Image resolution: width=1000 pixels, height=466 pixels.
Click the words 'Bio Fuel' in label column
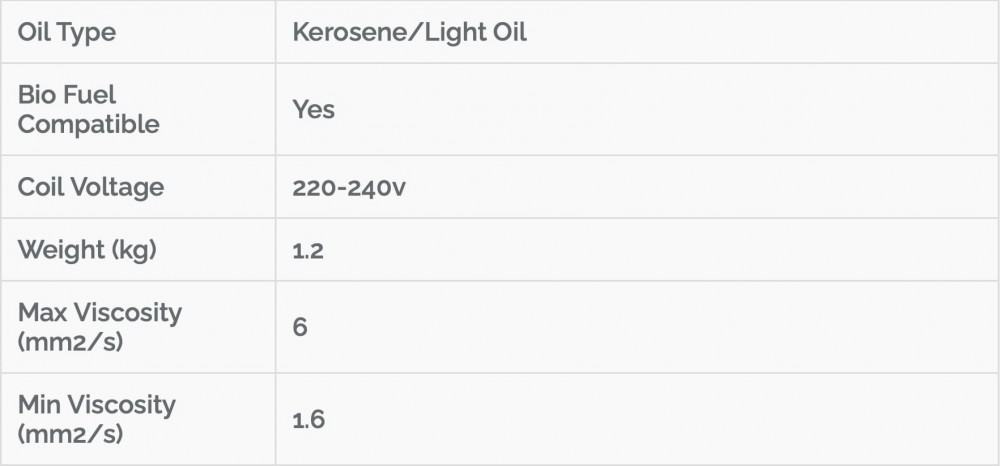click(67, 94)
